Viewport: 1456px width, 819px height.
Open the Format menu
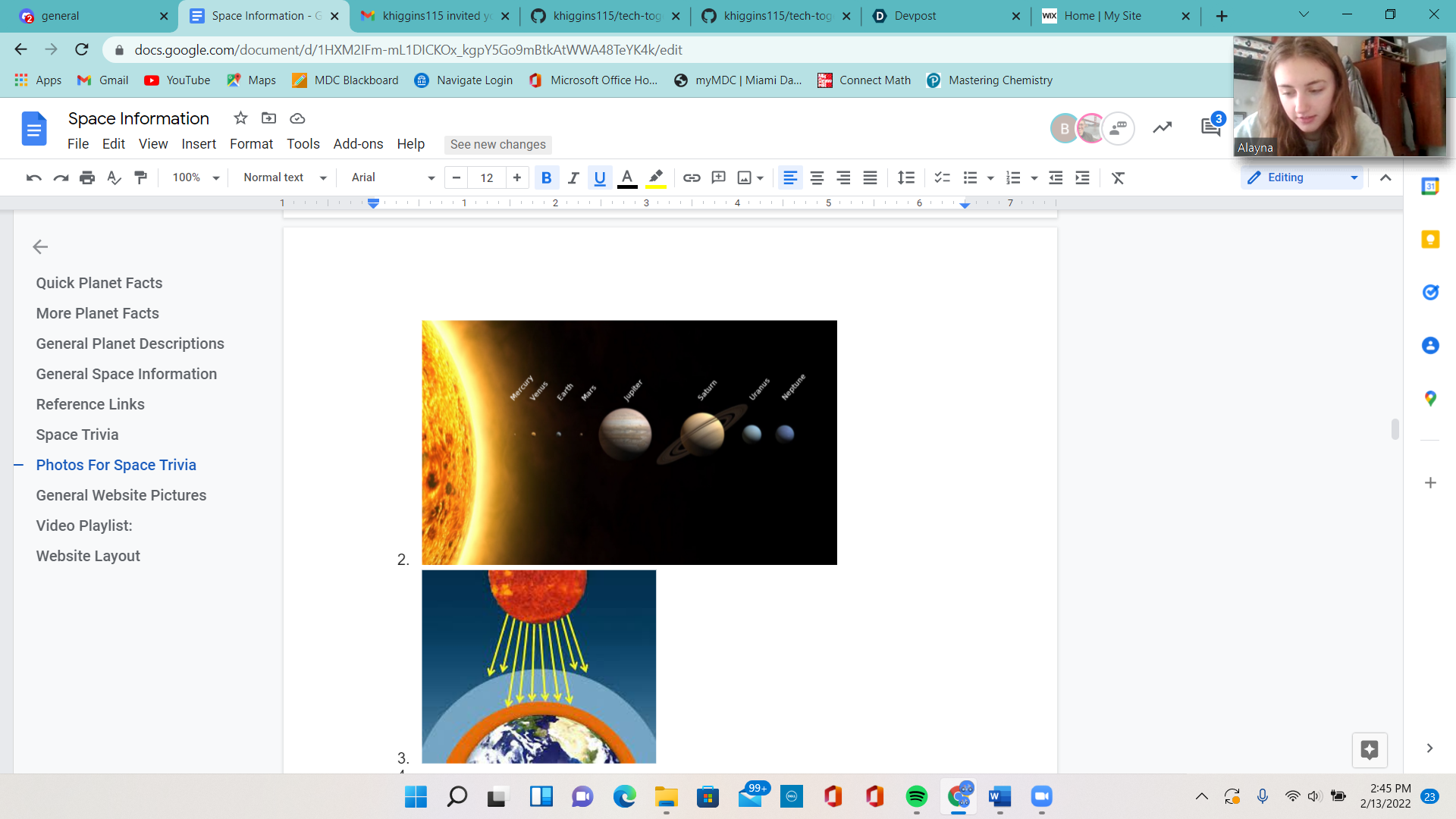pos(251,144)
